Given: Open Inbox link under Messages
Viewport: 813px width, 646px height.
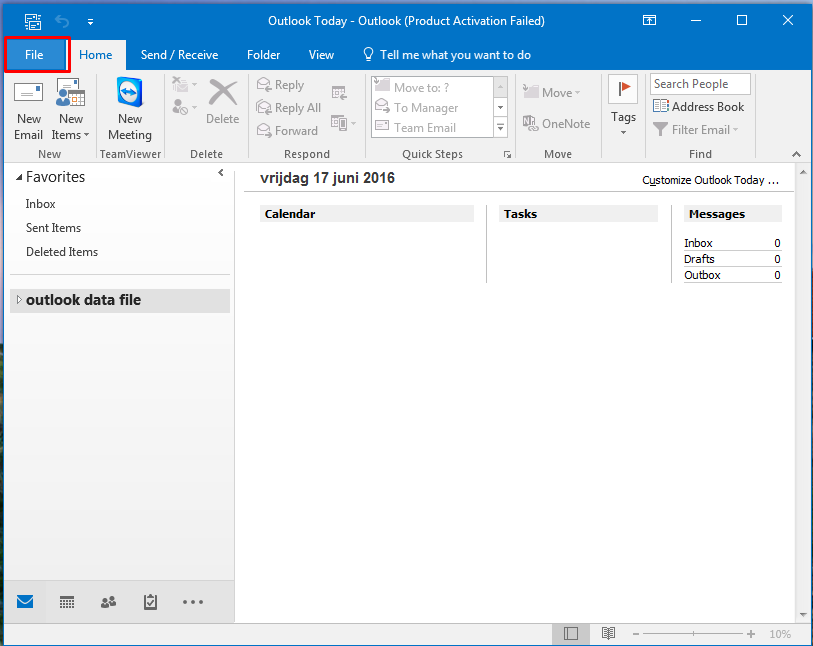Looking at the screenshot, I should click(x=698, y=243).
